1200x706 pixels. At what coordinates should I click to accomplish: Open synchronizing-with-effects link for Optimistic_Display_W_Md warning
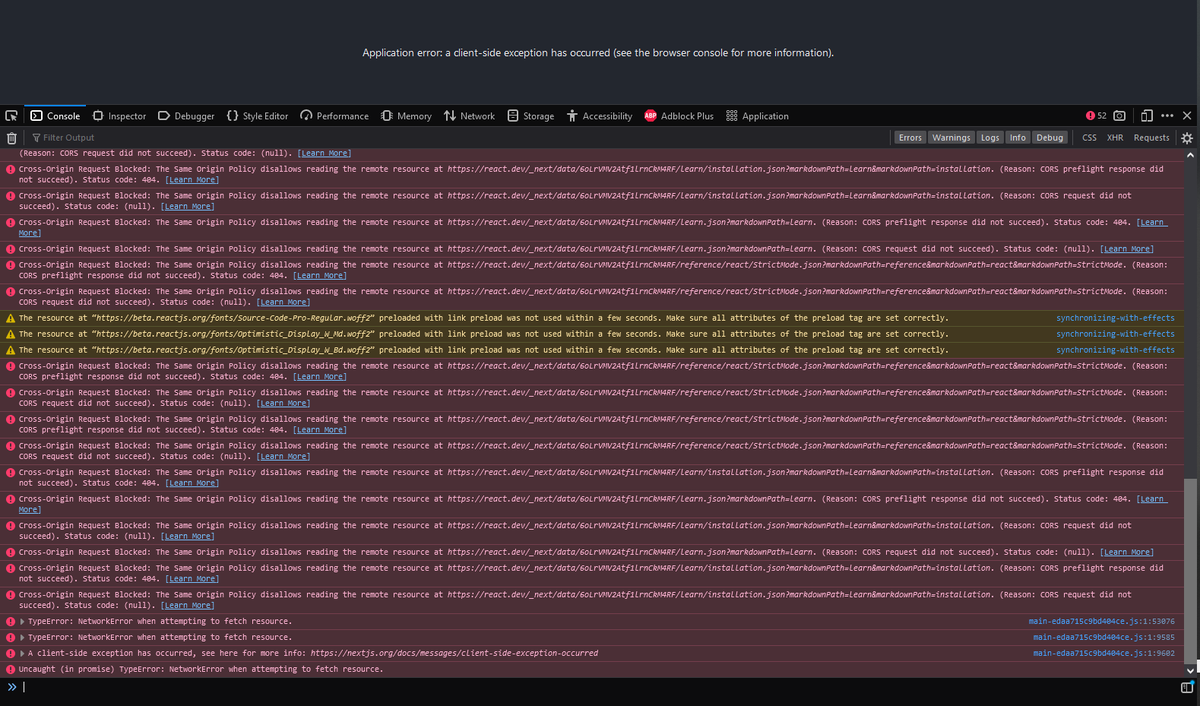(x=1115, y=334)
